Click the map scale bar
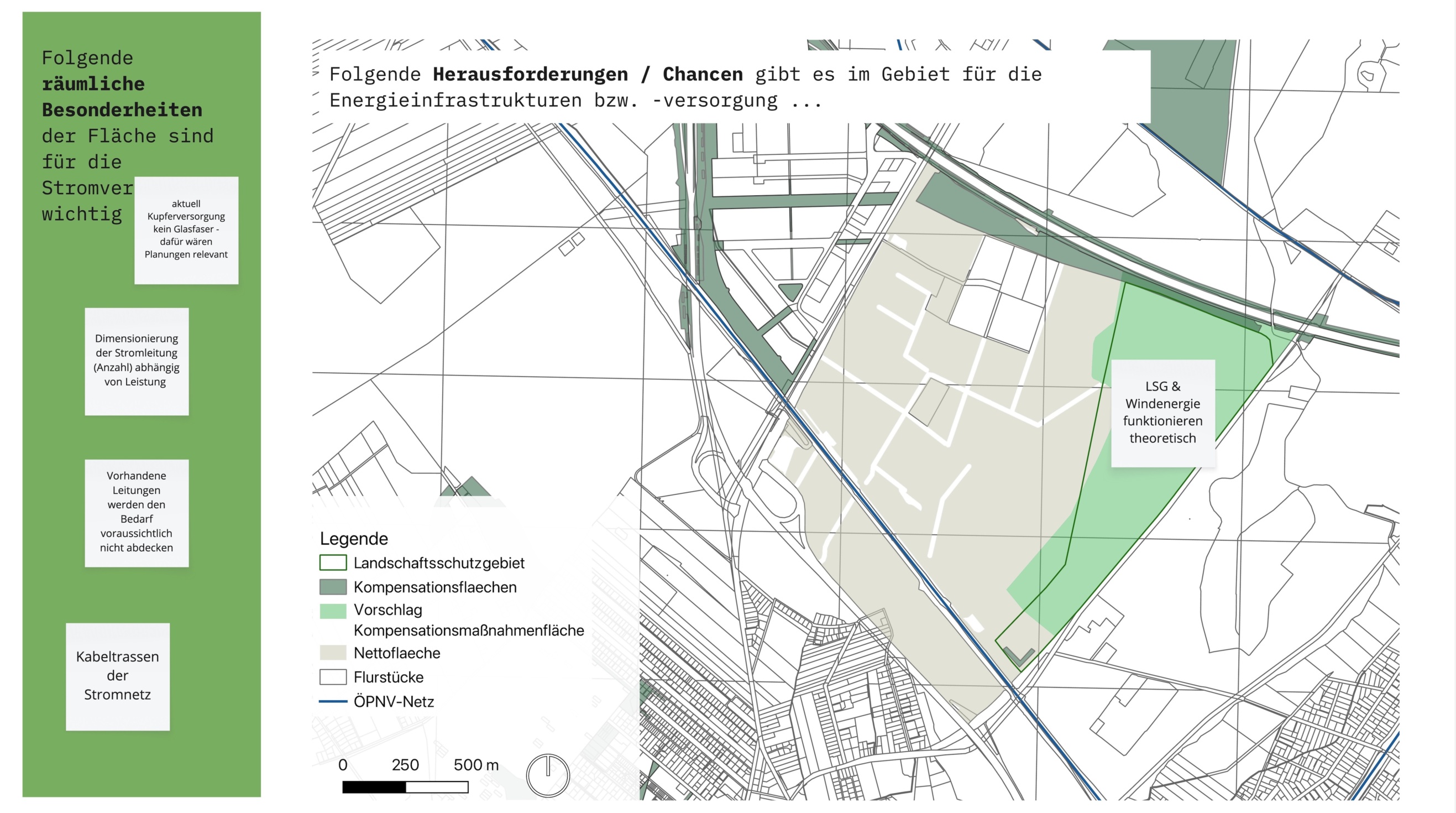Viewport: 1456px width, 813px height. 405,786
